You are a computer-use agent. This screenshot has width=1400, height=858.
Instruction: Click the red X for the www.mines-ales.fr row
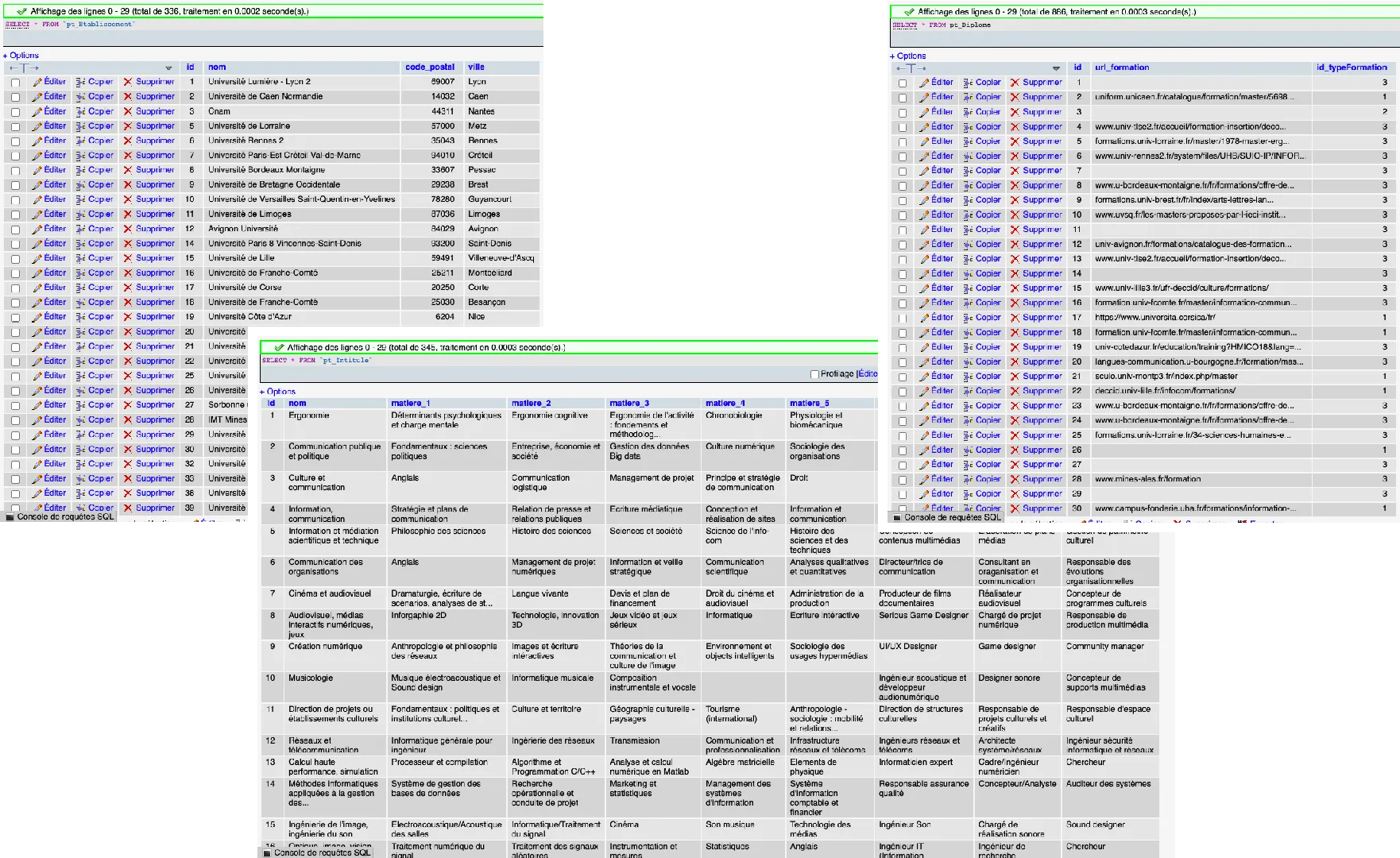[x=1014, y=480]
